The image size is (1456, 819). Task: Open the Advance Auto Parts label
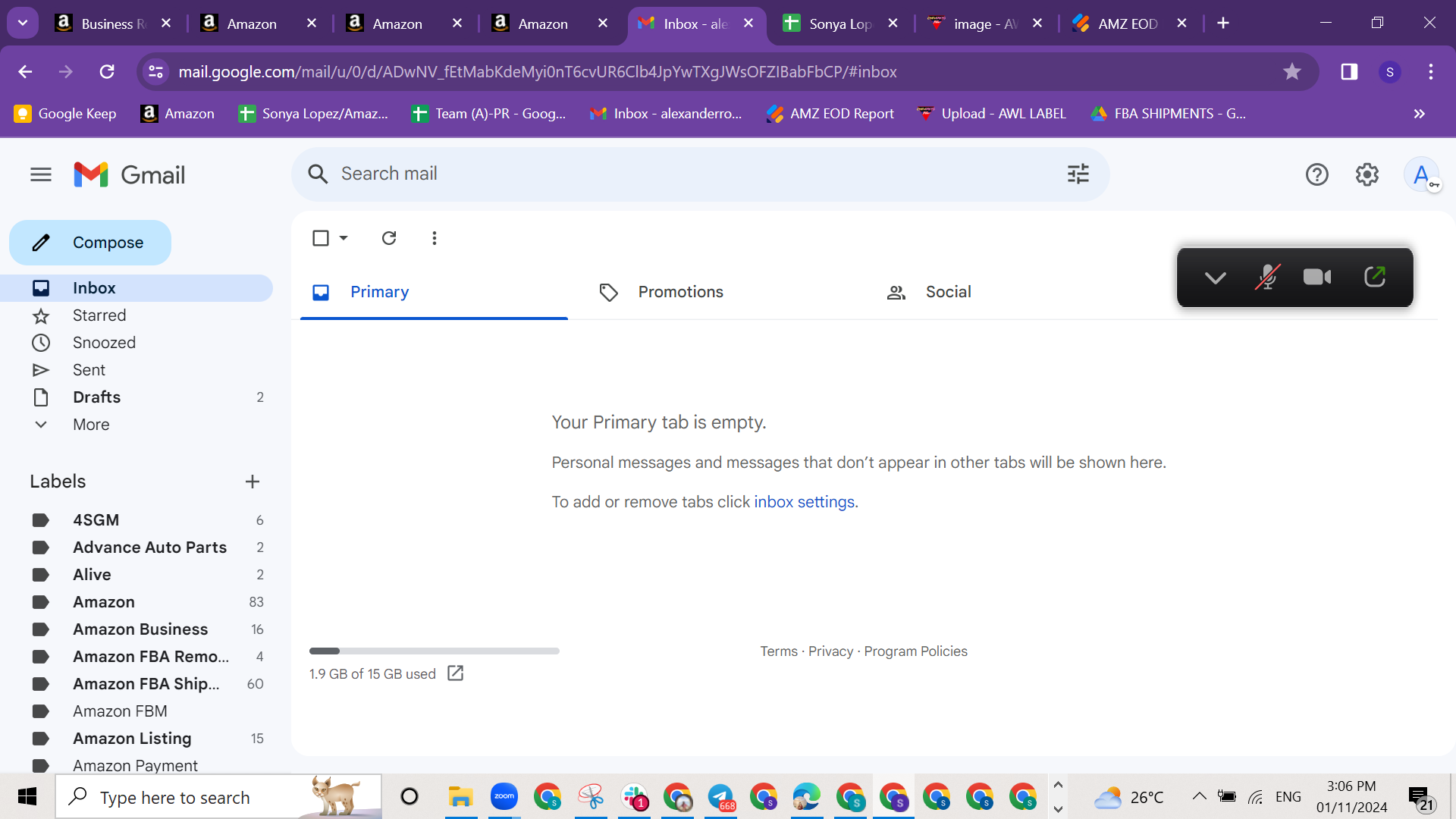(x=136, y=548)
